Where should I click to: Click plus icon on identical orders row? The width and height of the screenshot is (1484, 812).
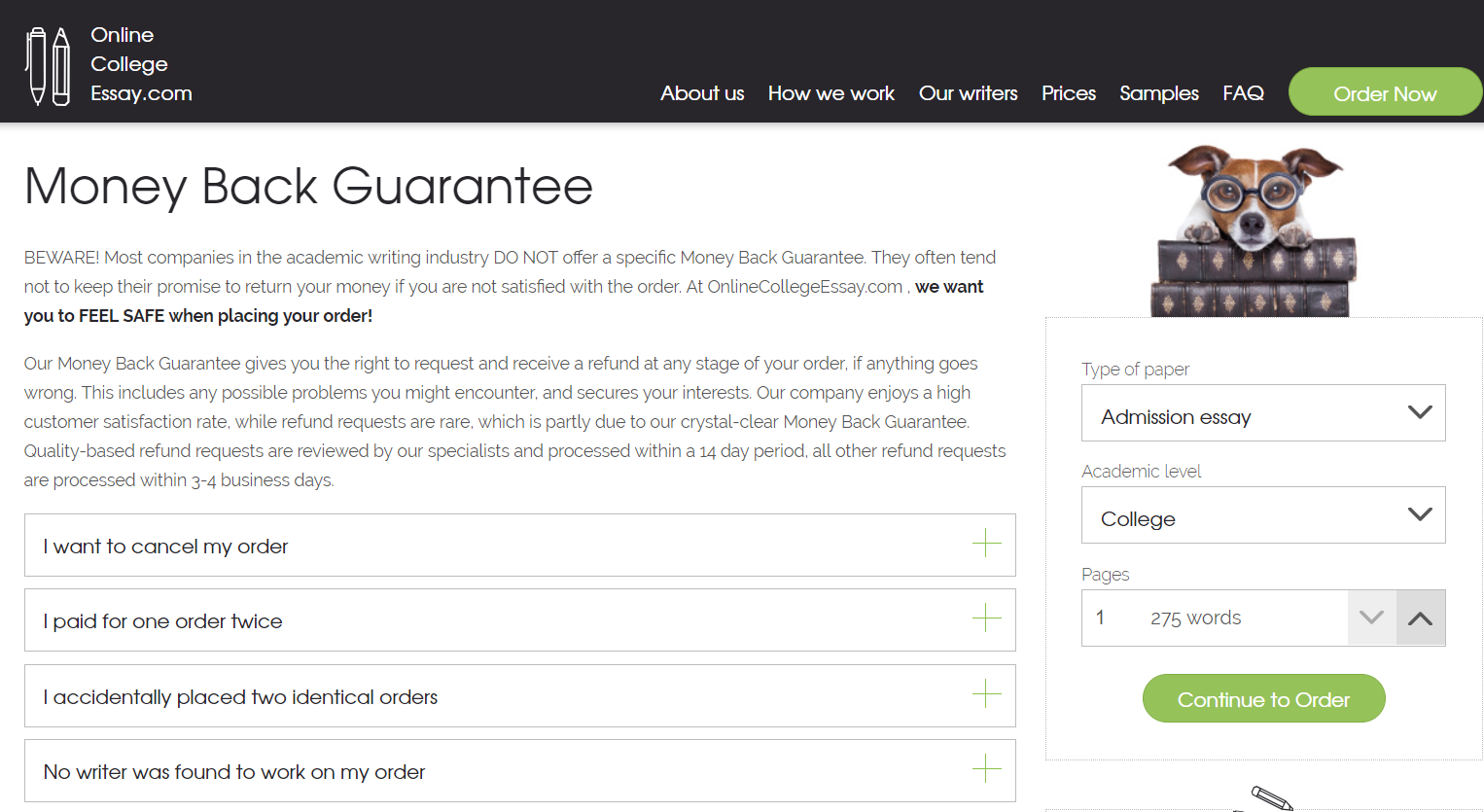tap(986, 693)
